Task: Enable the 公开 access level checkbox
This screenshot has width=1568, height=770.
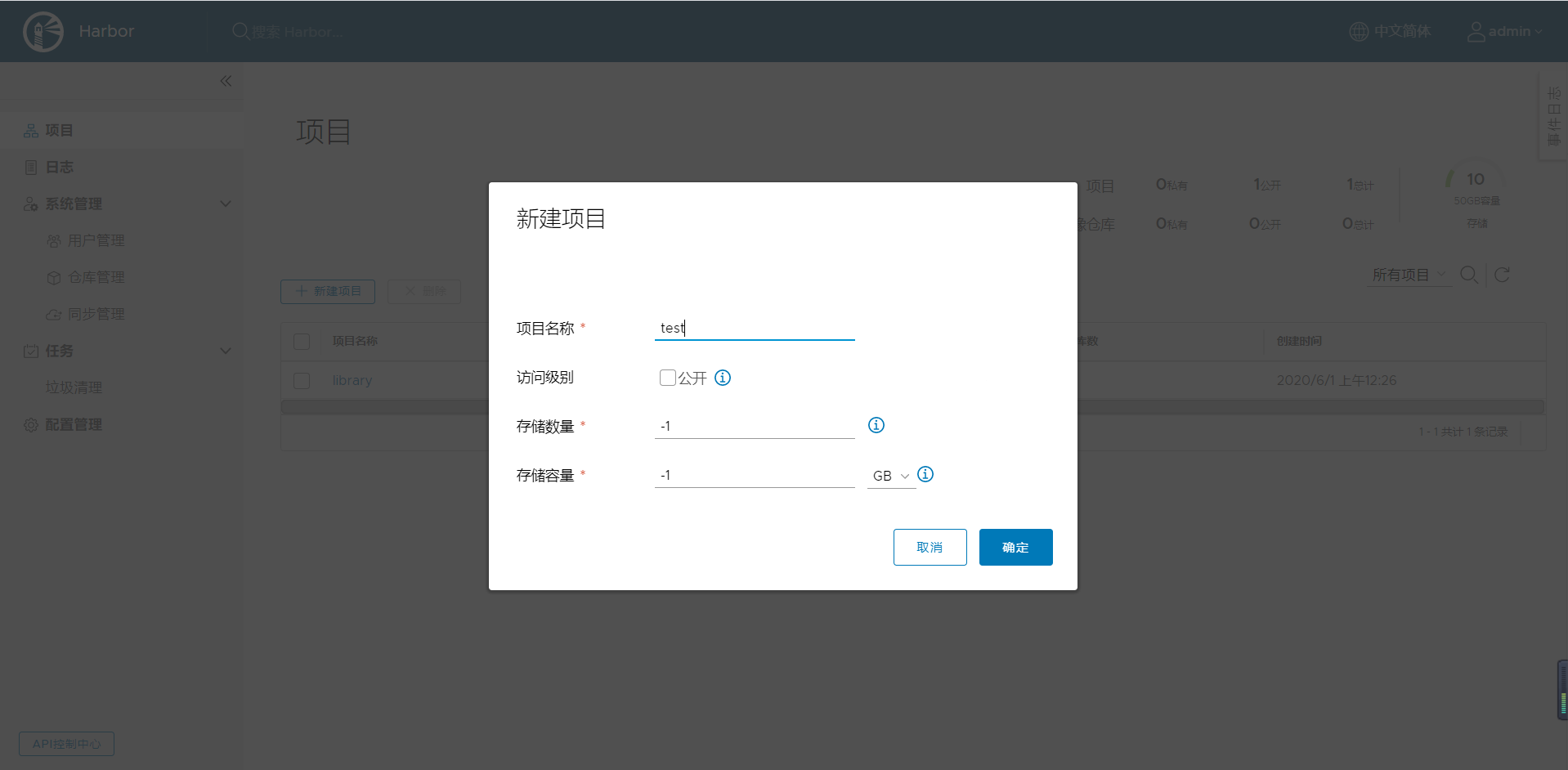Action: (x=668, y=378)
